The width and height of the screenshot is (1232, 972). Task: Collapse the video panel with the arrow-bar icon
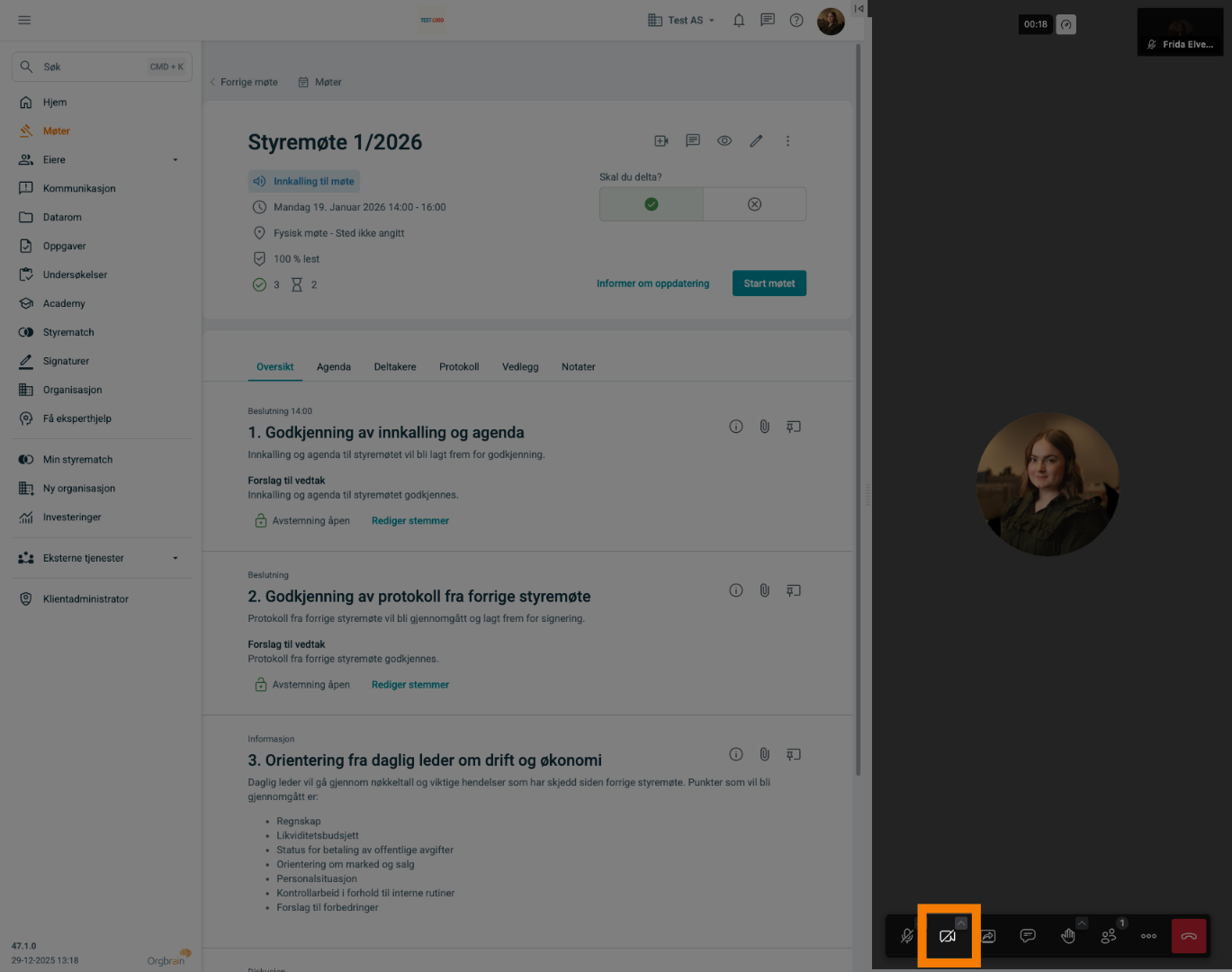(859, 9)
